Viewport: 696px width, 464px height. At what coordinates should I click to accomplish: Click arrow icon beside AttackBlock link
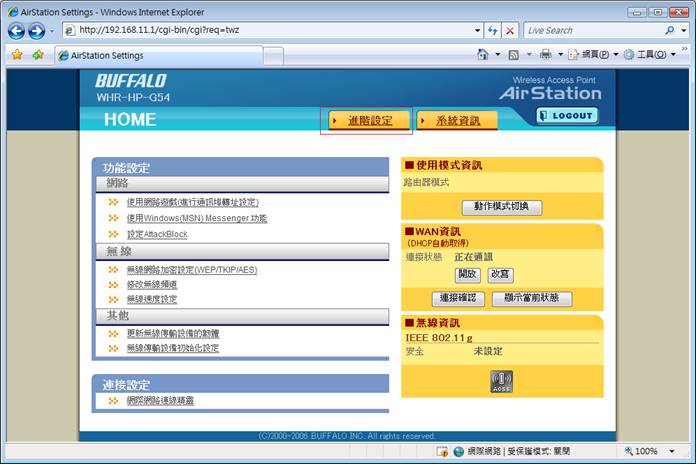click(114, 234)
